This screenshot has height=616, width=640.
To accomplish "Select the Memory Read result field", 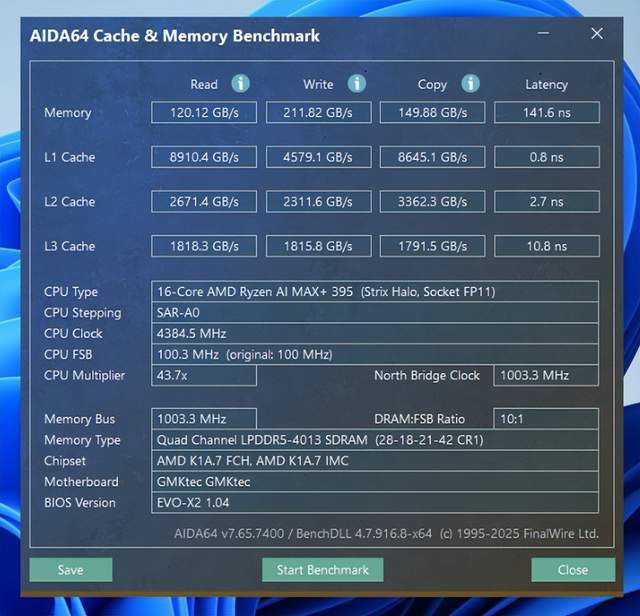I will pos(204,113).
